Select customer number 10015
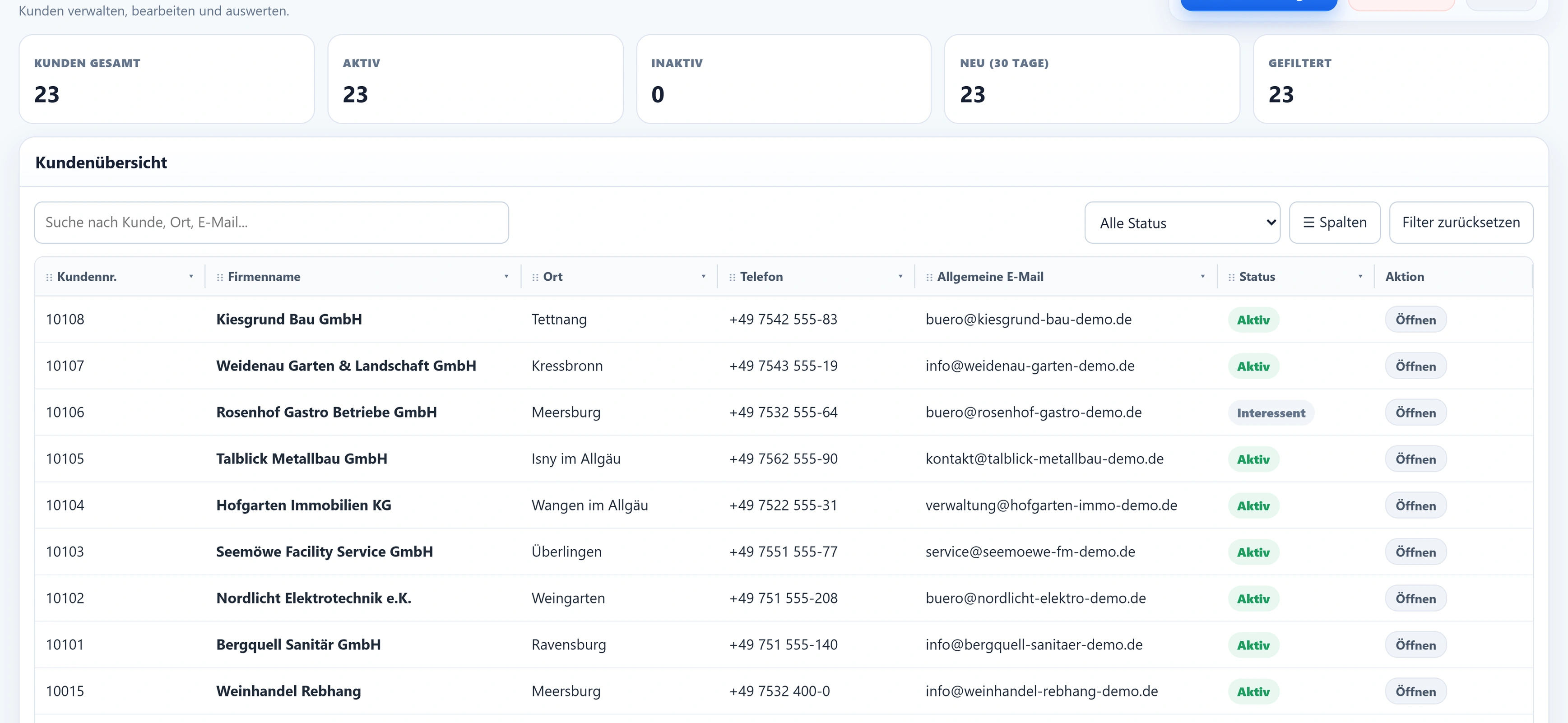The height and width of the screenshot is (723, 1568). pyautogui.click(x=65, y=691)
